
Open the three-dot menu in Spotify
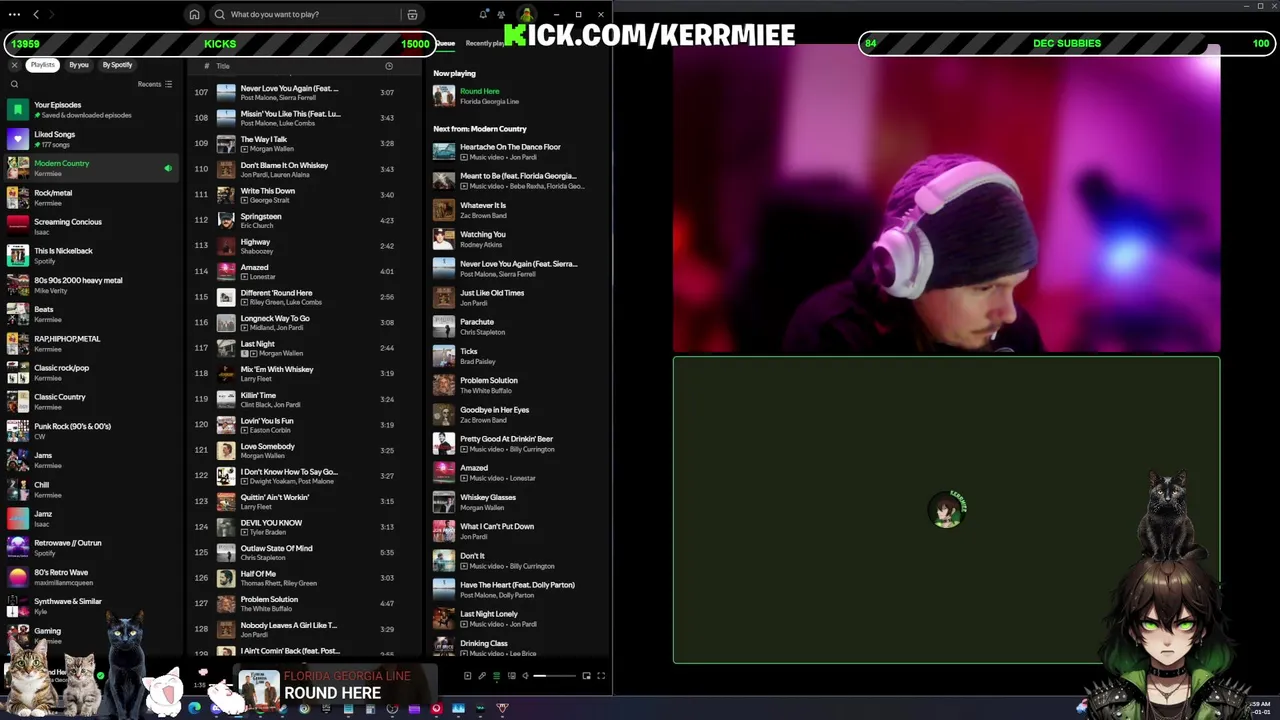point(14,14)
